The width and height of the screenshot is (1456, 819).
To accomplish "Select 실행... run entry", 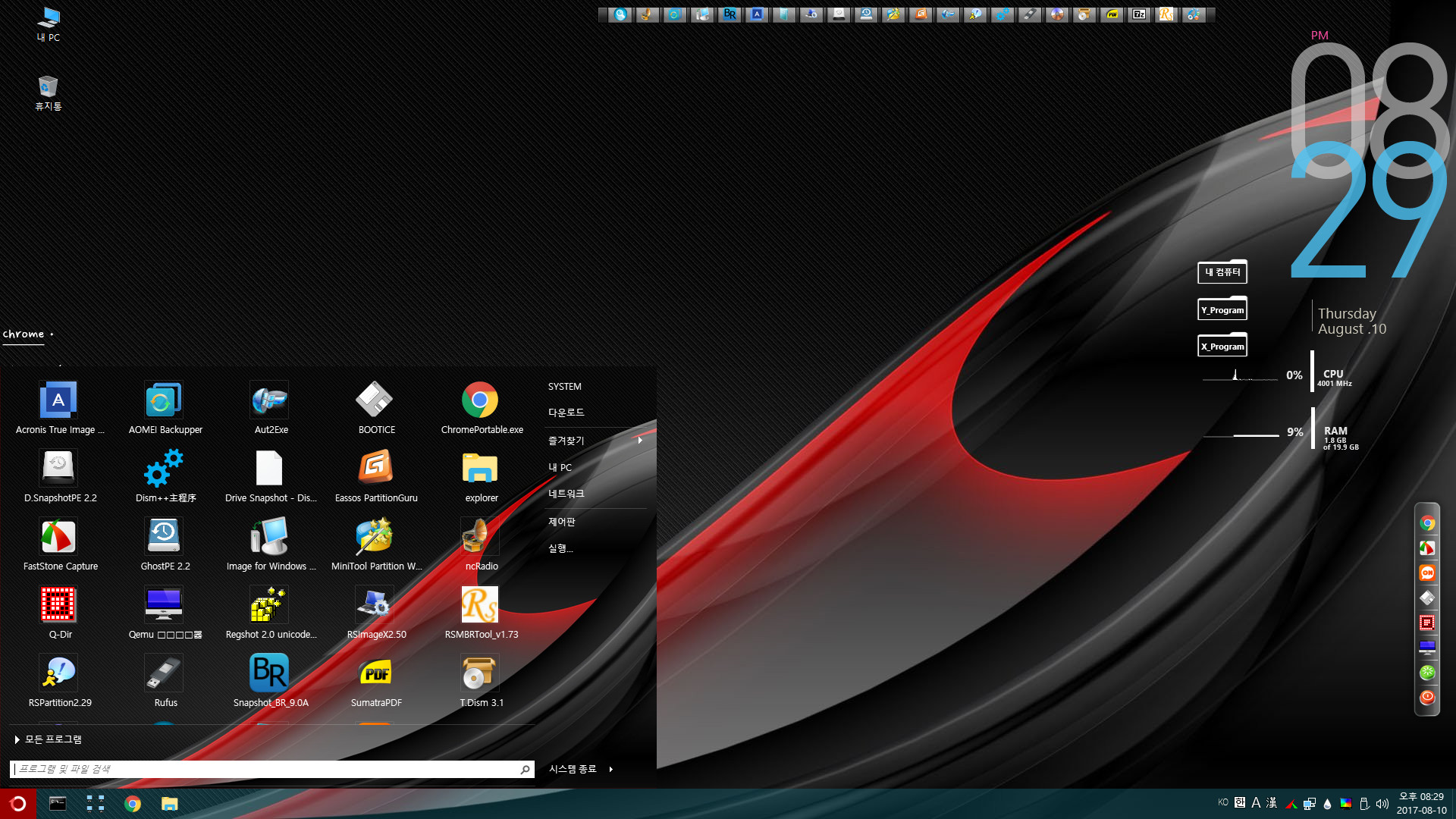I will 560,548.
